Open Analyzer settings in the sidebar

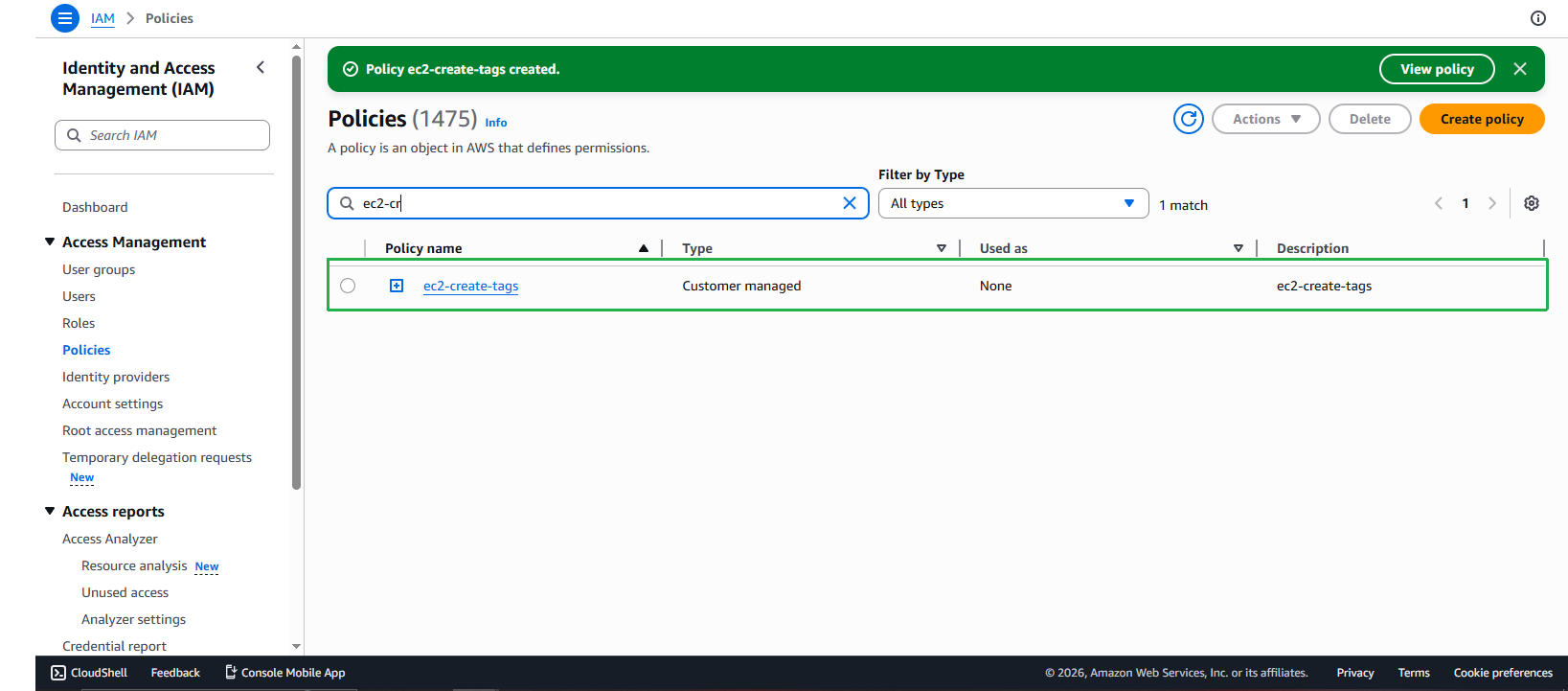click(133, 619)
